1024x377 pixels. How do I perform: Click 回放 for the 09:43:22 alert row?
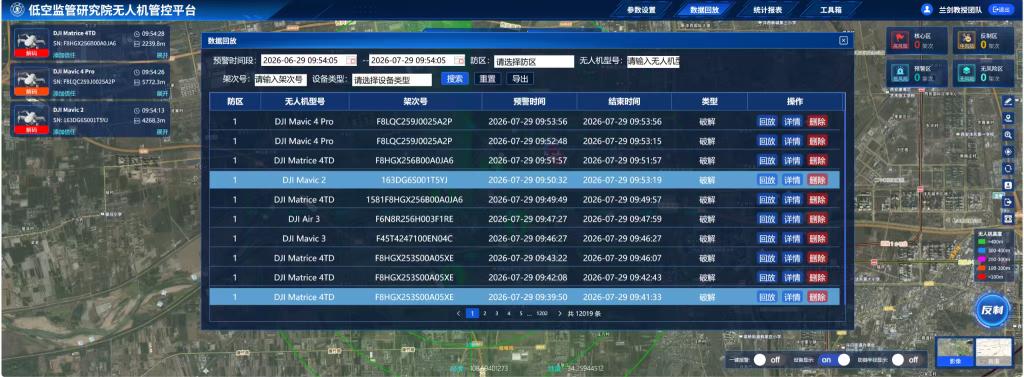(x=767, y=258)
